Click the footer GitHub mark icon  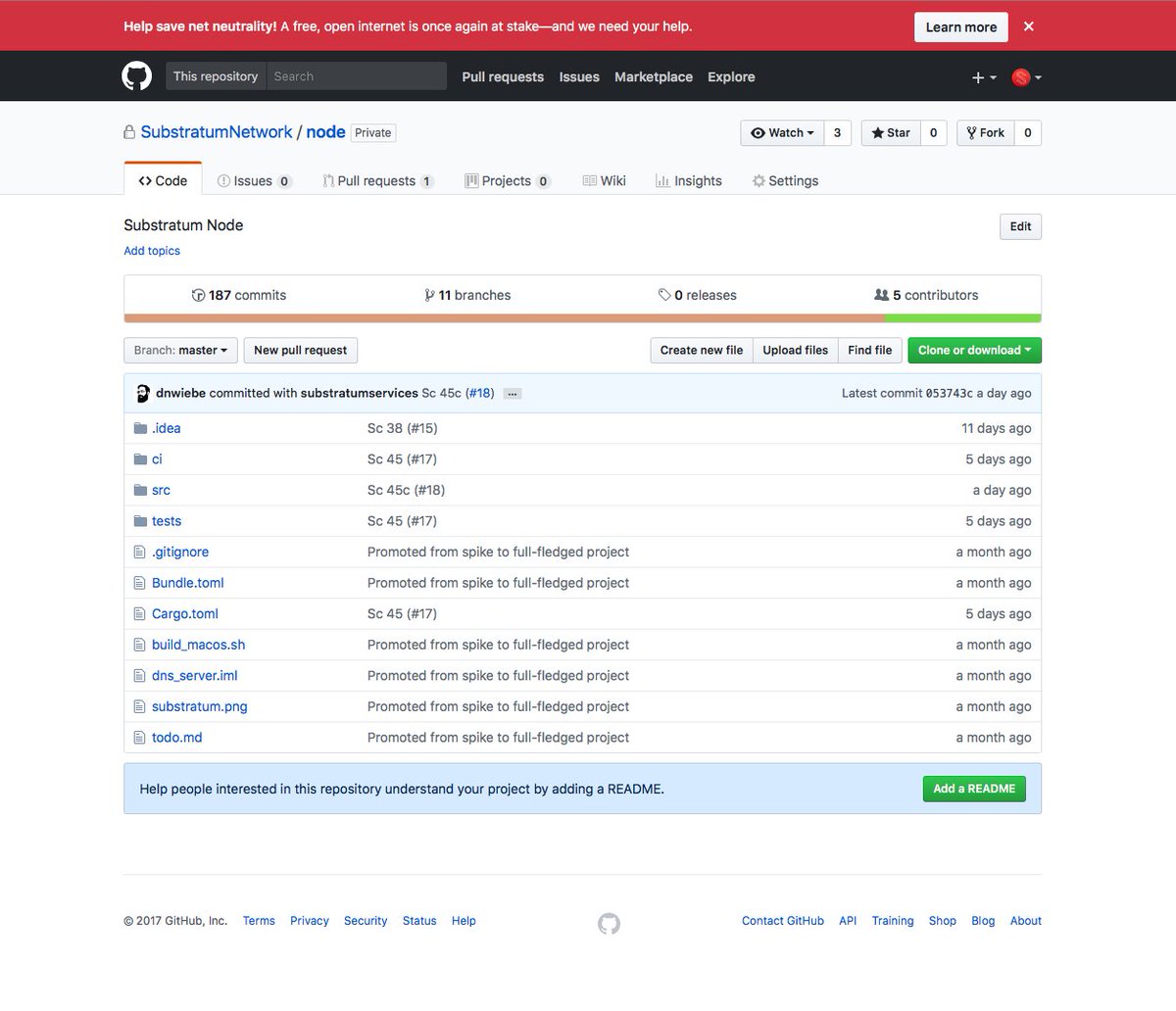[609, 924]
